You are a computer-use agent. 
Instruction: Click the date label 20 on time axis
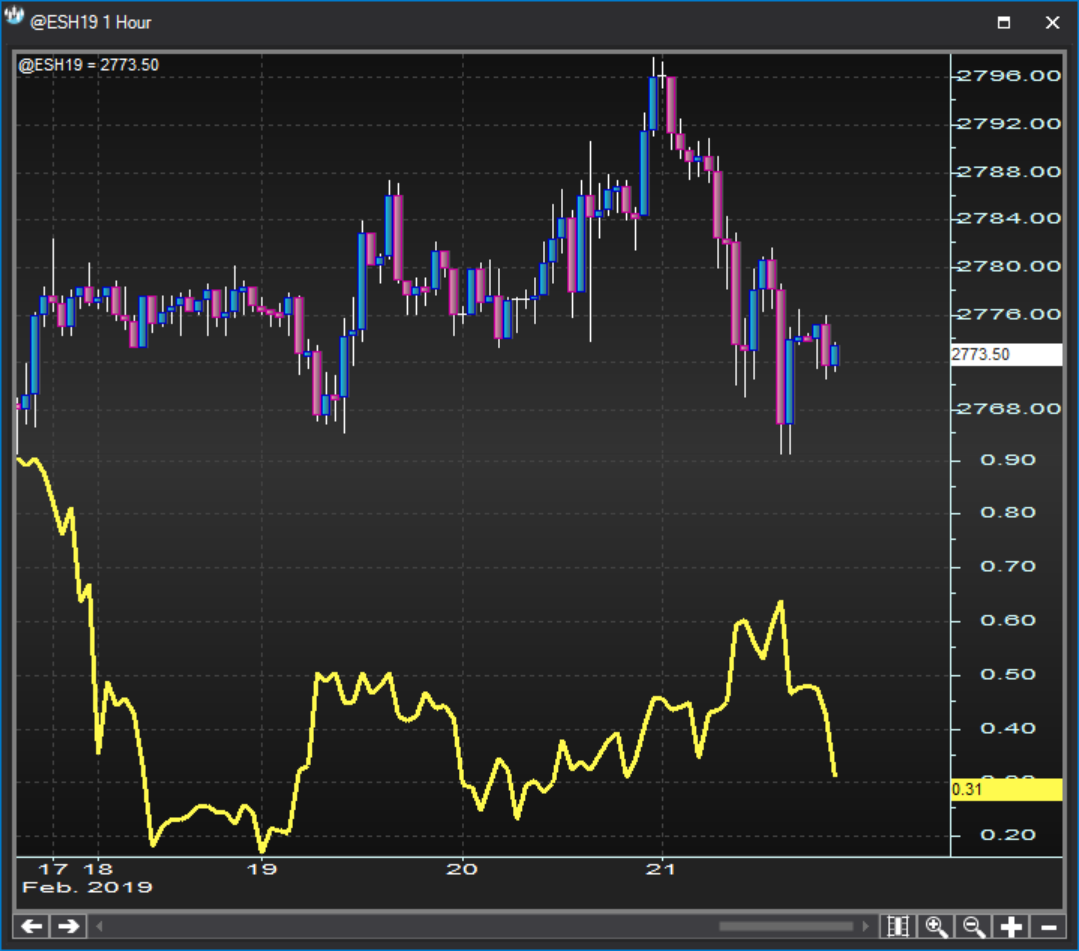pyautogui.click(x=462, y=869)
